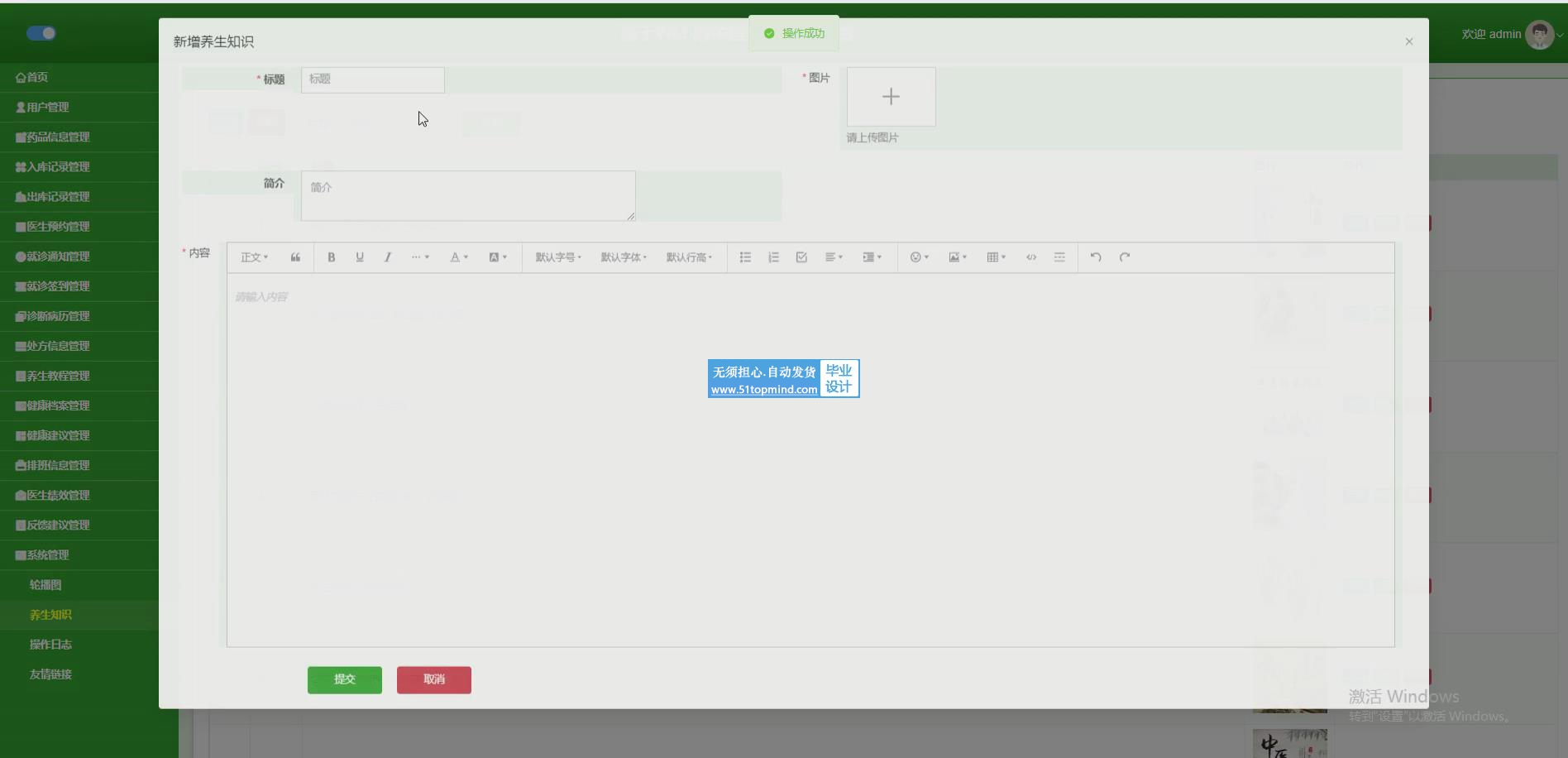Apply italic formatting in the editor
1568x758 pixels.
point(387,257)
